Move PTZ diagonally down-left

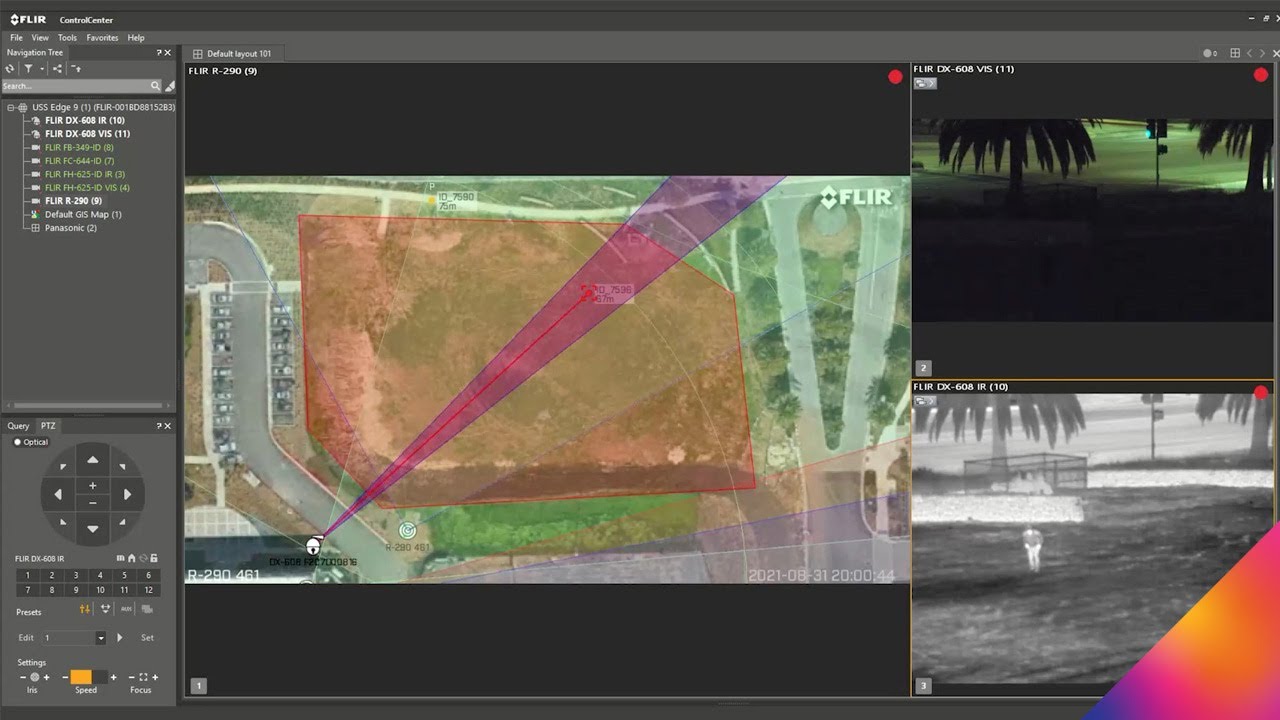click(x=63, y=521)
